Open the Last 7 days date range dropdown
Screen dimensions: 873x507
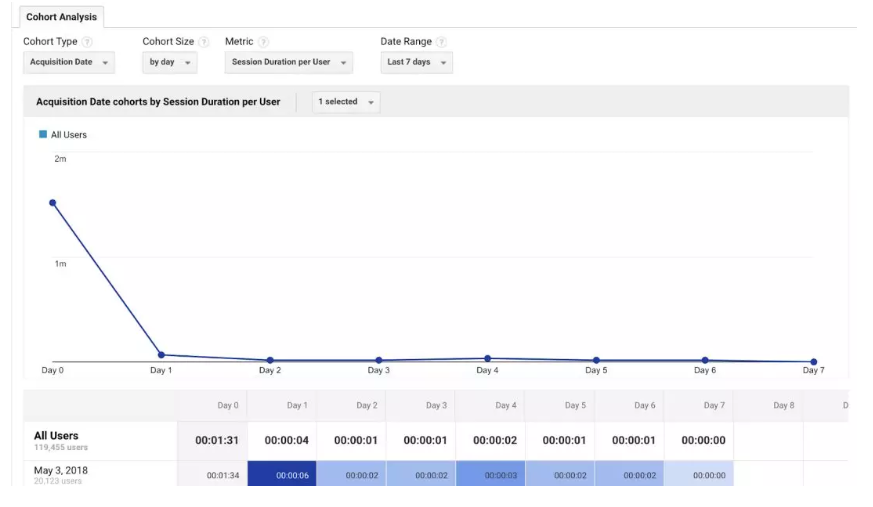(x=416, y=62)
